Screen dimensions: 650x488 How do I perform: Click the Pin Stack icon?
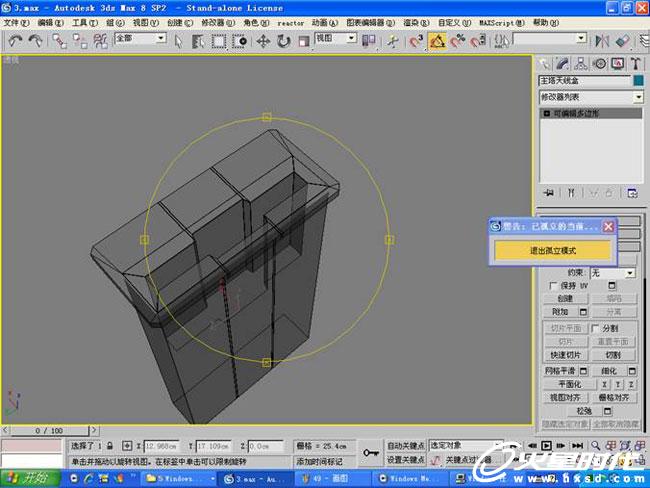point(549,193)
